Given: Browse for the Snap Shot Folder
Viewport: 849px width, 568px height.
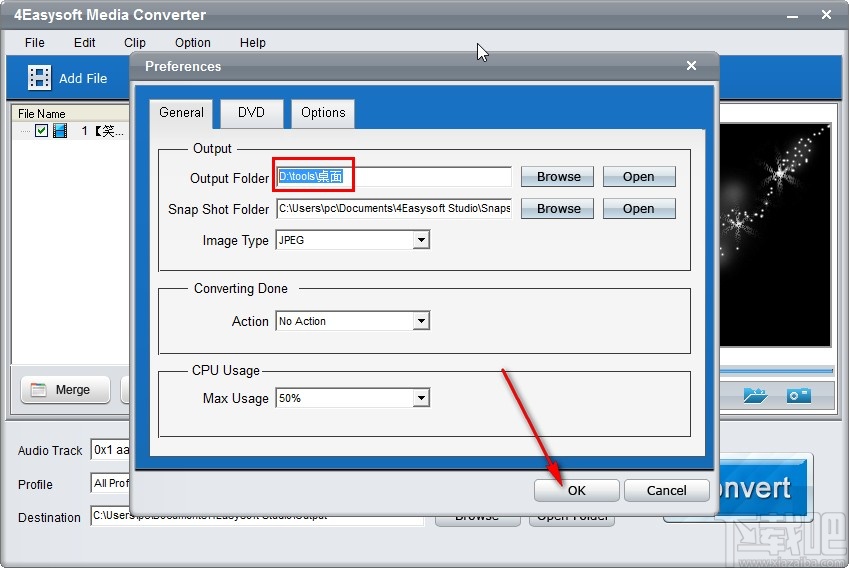Looking at the screenshot, I should pyautogui.click(x=558, y=208).
